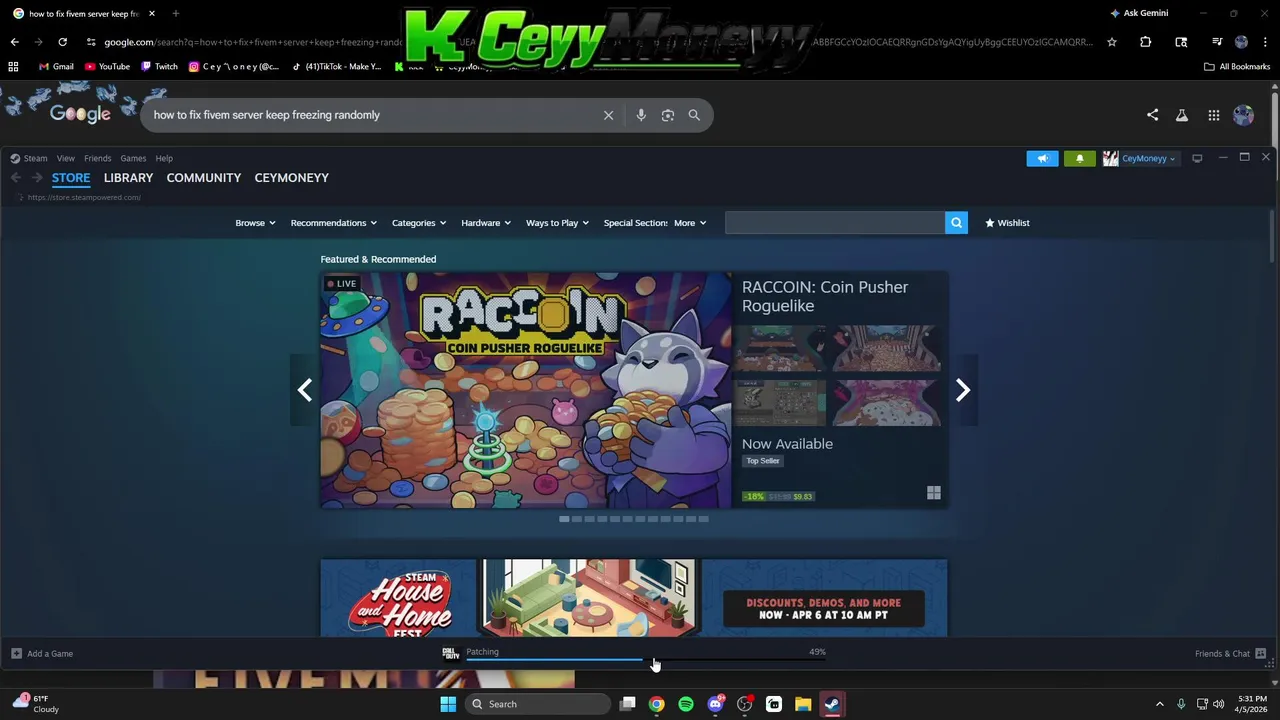Expand the Browse dropdown in Steam store
The width and height of the screenshot is (1280, 720).
pos(255,223)
